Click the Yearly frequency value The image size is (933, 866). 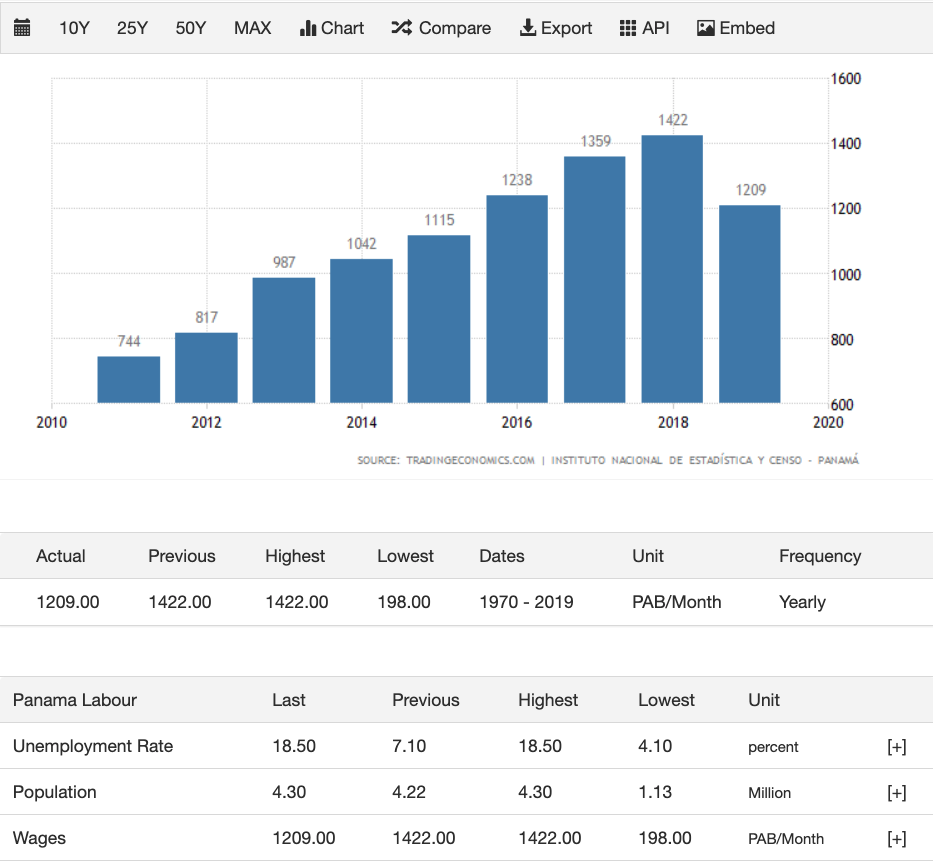[802, 602]
